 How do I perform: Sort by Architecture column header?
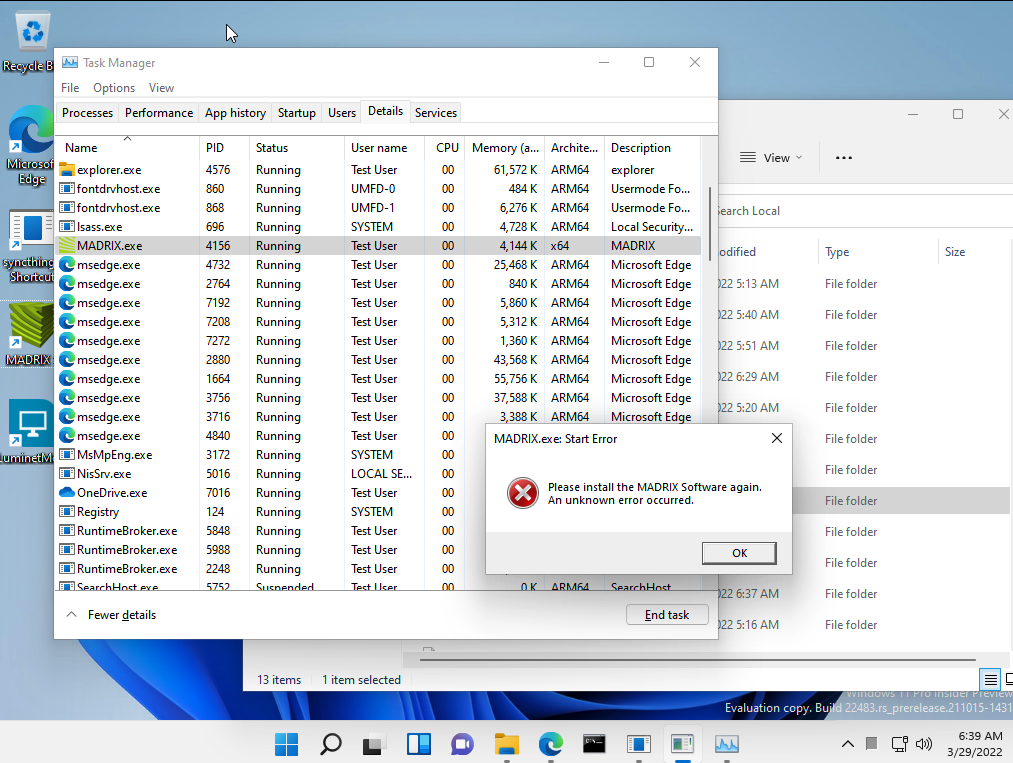[574, 148]
